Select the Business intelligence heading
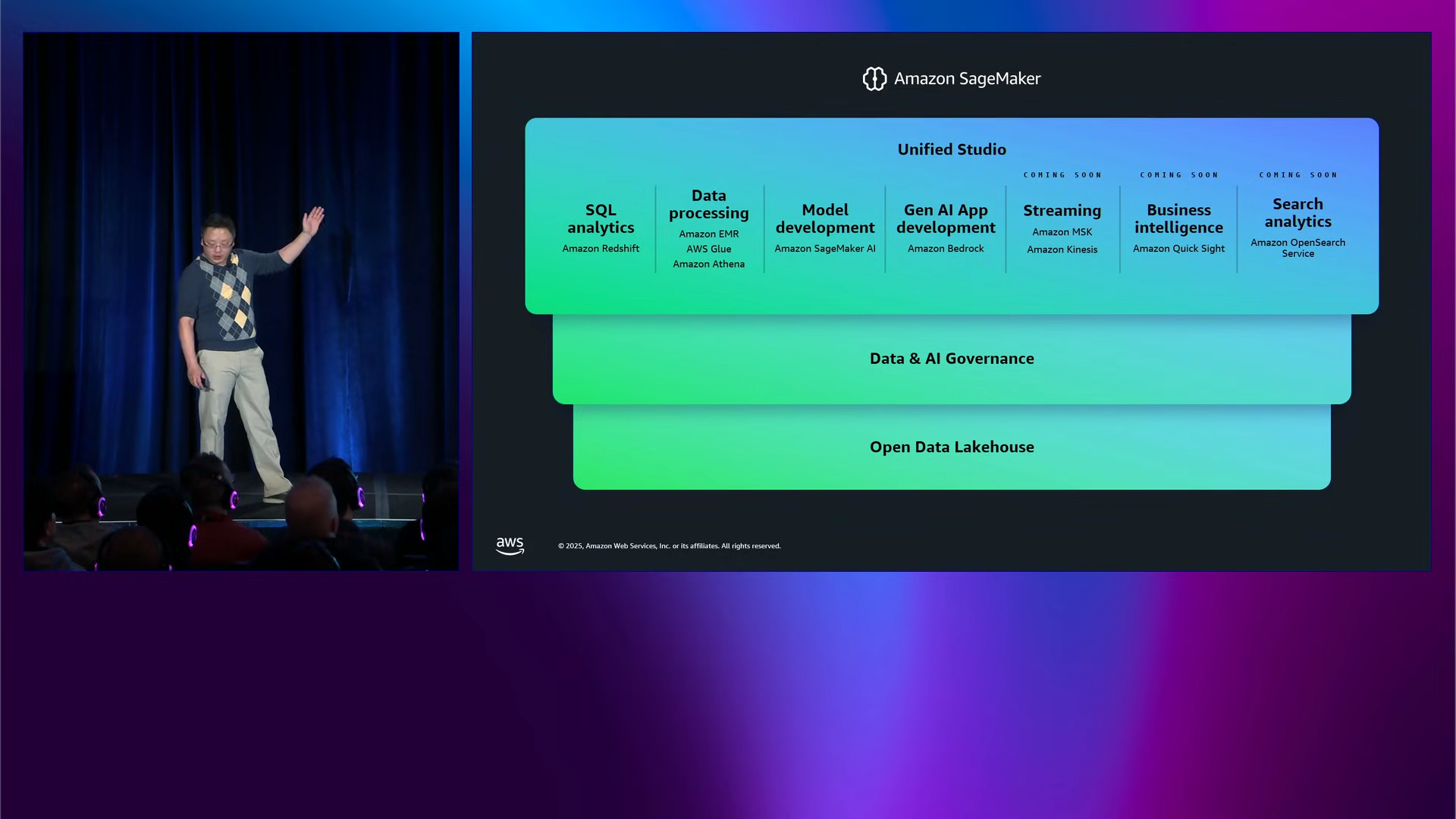The width and height of the screenshot is (1456, 819). coord(1178,218)
